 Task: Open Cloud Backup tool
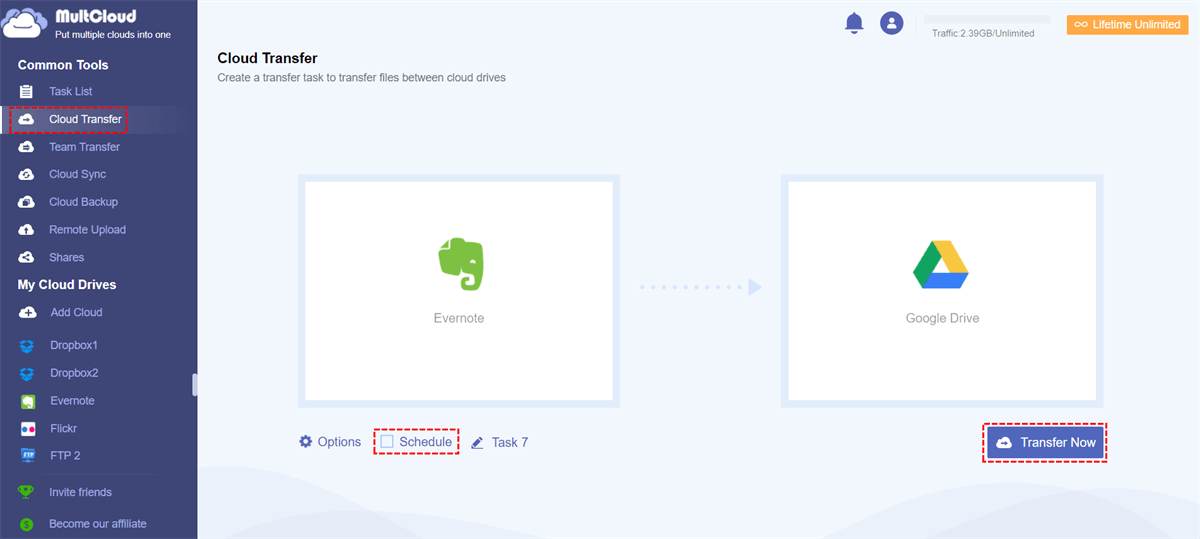83,202
